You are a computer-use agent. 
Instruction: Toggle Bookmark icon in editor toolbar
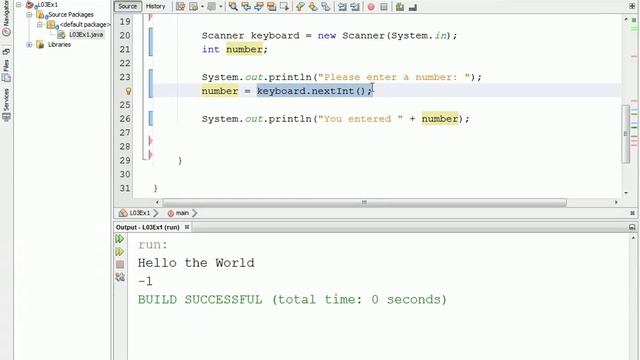click(326, 7)
